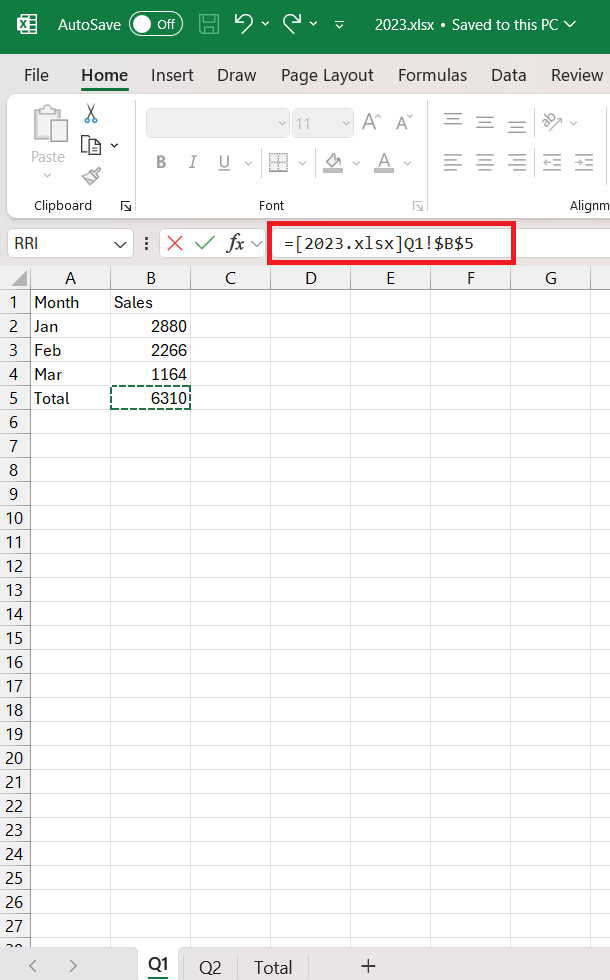Screen dimensions: 610x980
Task: Expand the file name saved-location dropdown
Action: pos(569,24)
